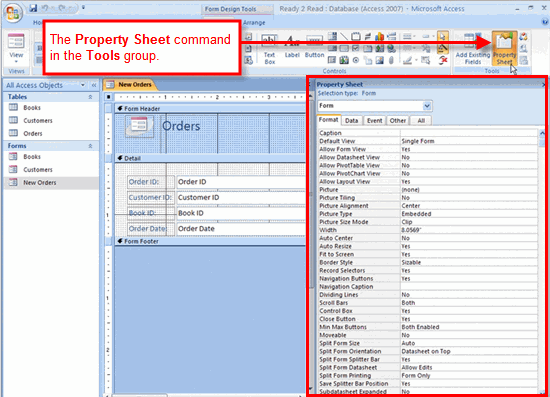Open the Books table
This screenshot has height=397, width=550.
coord(32,108)
